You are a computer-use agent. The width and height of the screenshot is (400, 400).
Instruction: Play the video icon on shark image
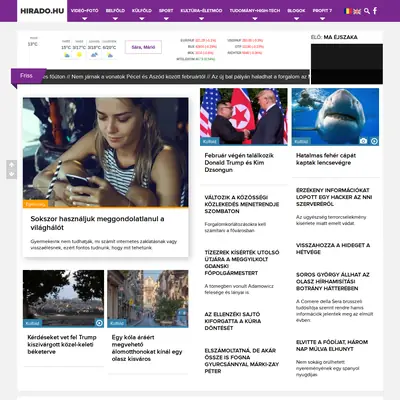tap(374, 141)
